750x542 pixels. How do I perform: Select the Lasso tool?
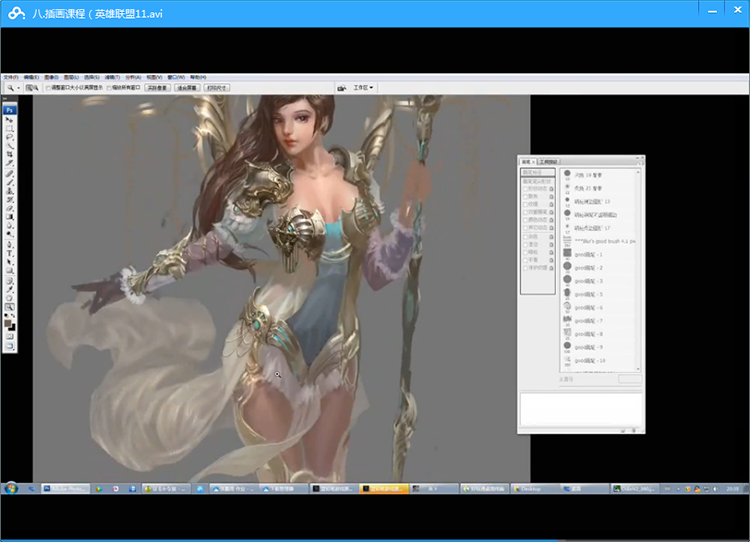[x=10, y=137]
